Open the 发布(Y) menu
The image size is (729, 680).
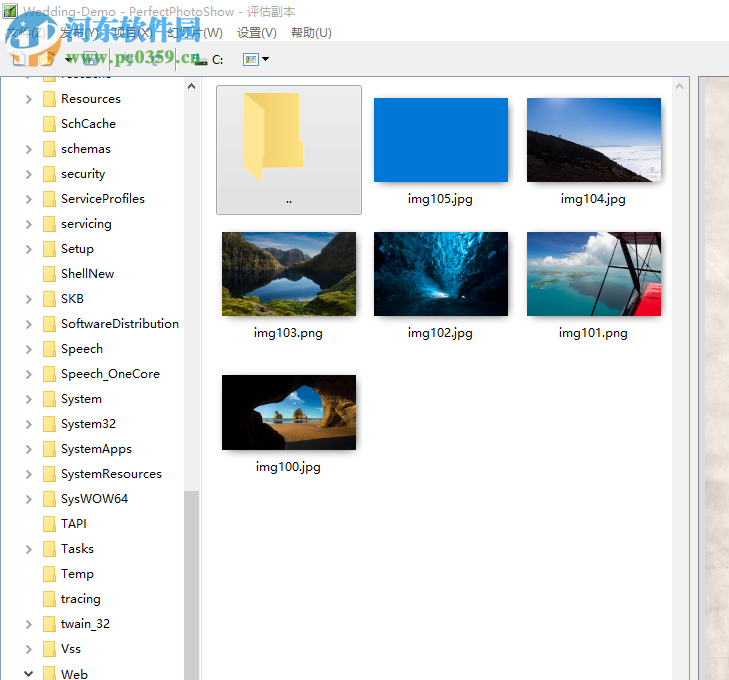(x=80, y=33)
